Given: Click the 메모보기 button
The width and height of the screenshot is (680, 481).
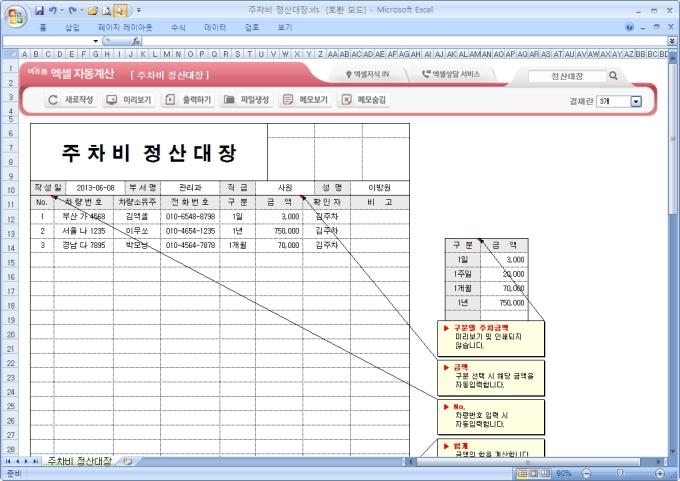Looking at the screenshot, I should coord(306,100).
